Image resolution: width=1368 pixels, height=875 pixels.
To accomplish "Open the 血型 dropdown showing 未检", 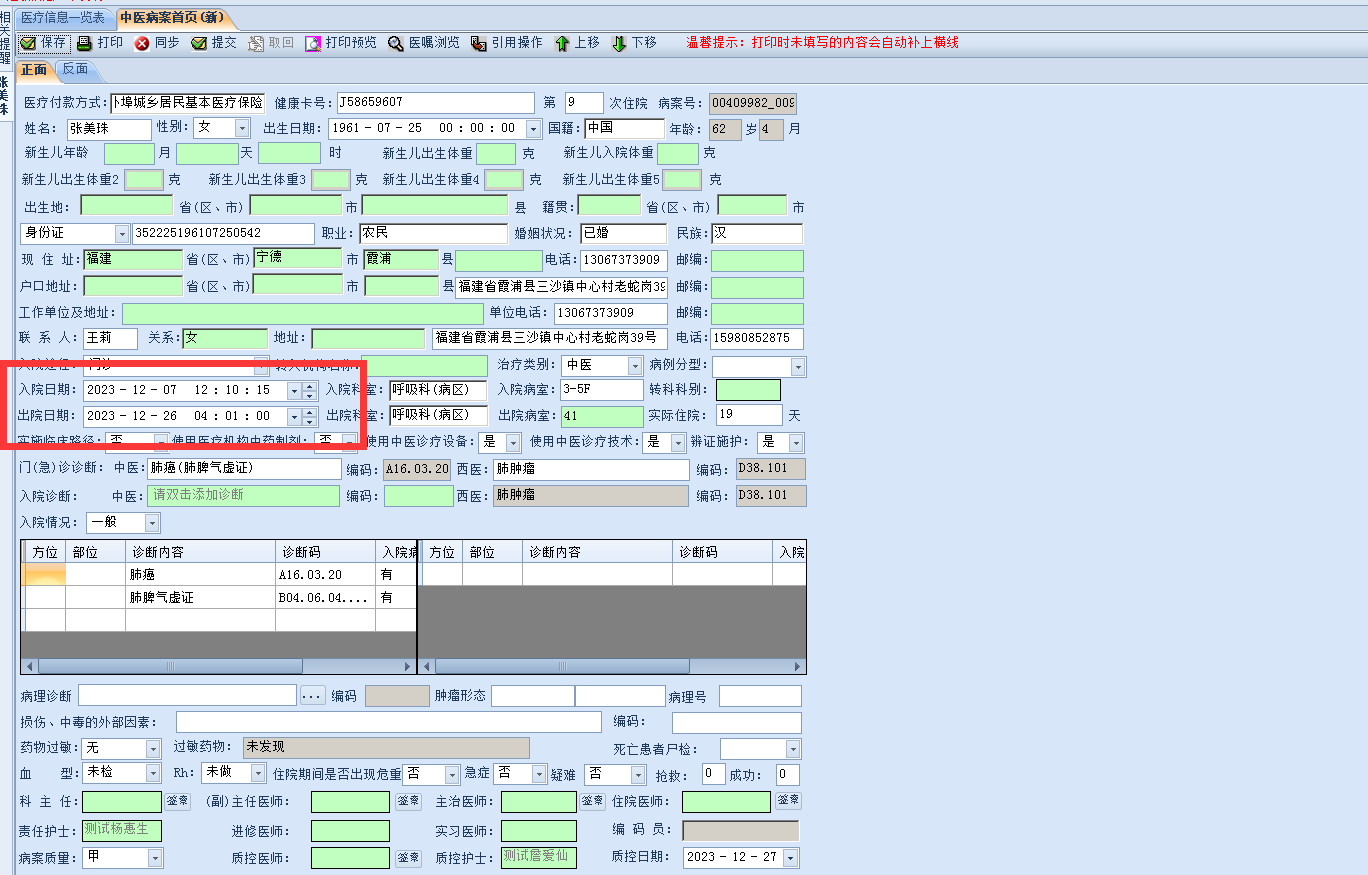I will coord(153,773).
